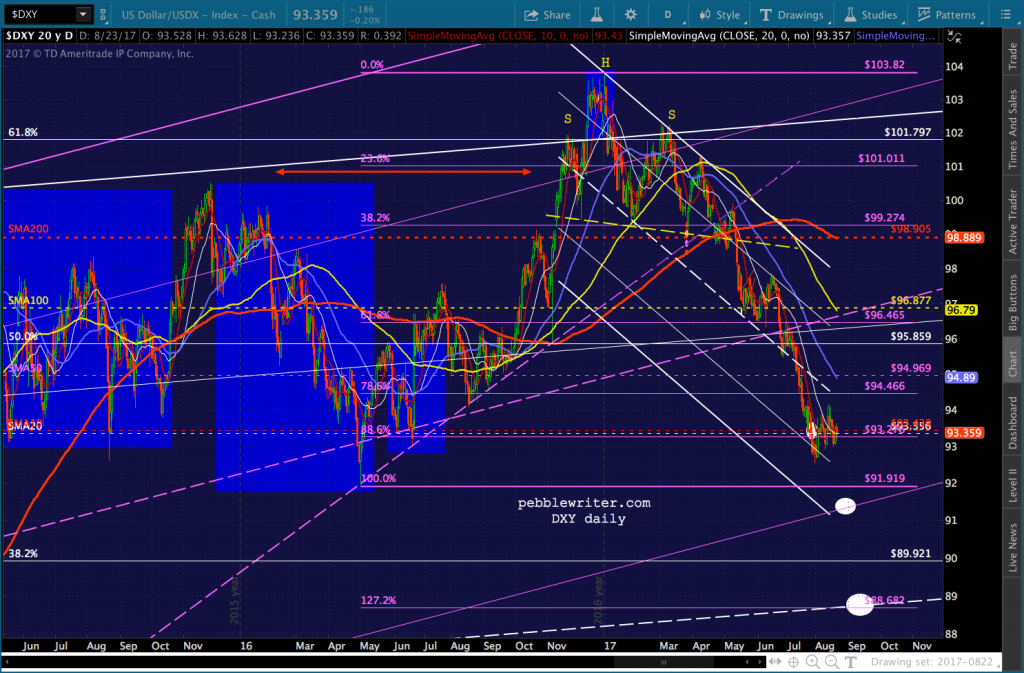This screenshot has width=1024, height=673.
Task: Click the zoom in magnifier icon
Action: click(813, 662)
